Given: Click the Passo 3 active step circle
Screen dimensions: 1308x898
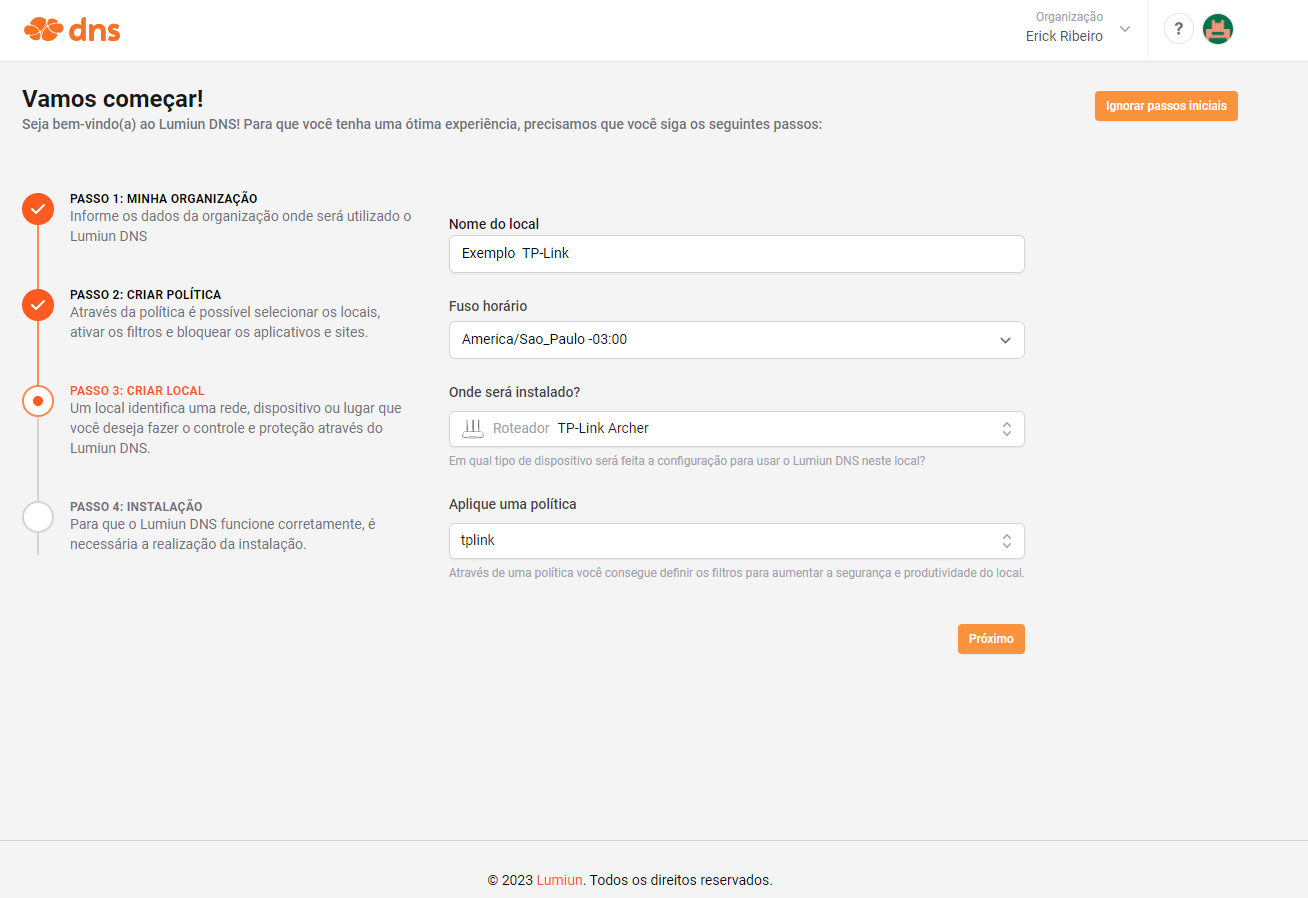Looking at the screenshot, I should (38, 401).
